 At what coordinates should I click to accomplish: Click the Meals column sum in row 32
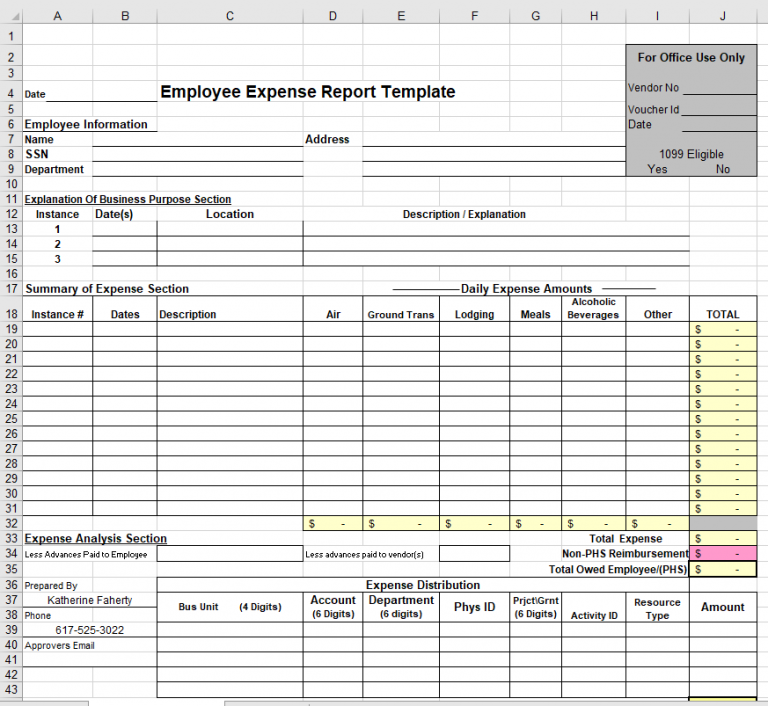pos(535,524)
